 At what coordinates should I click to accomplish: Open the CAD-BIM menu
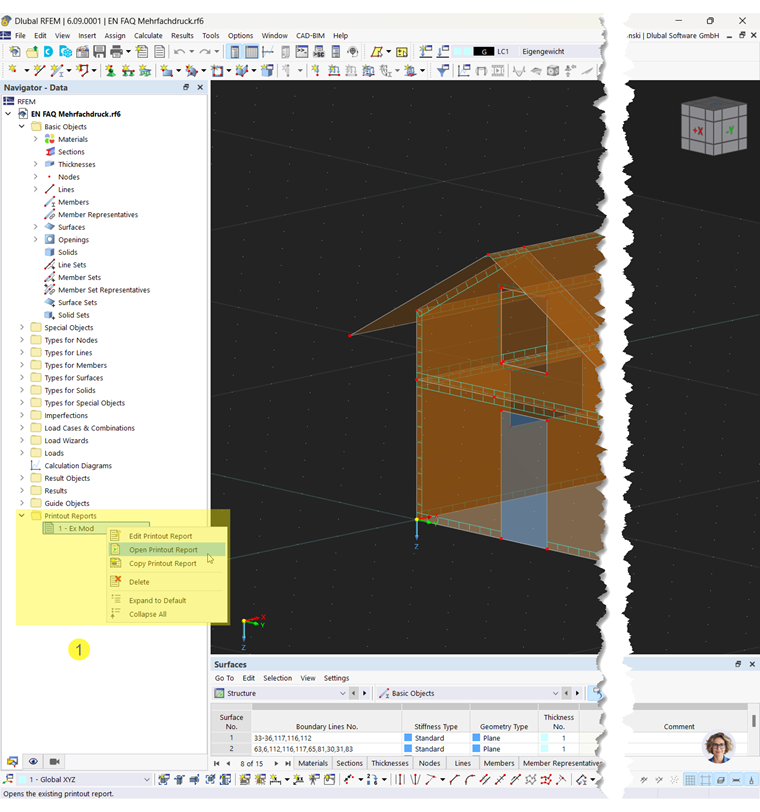point(310,36)
